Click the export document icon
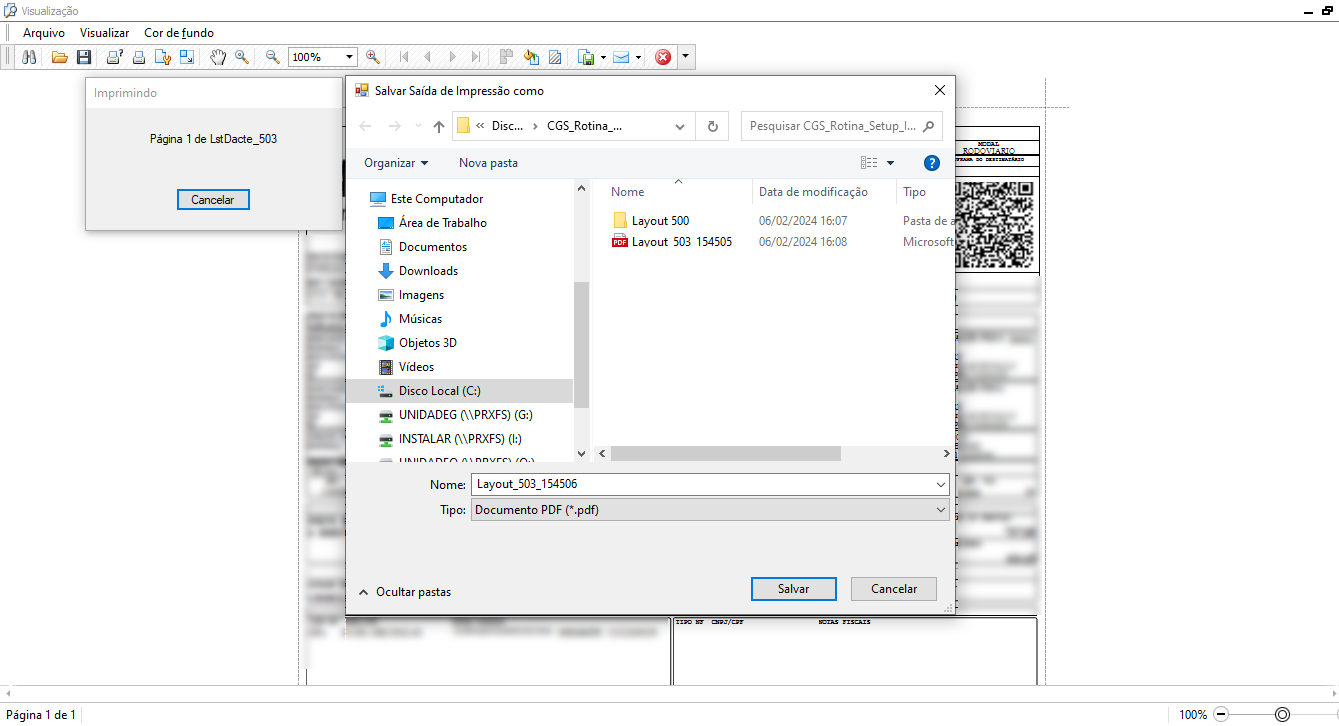The image size is (1339, 726). (587, 57)
